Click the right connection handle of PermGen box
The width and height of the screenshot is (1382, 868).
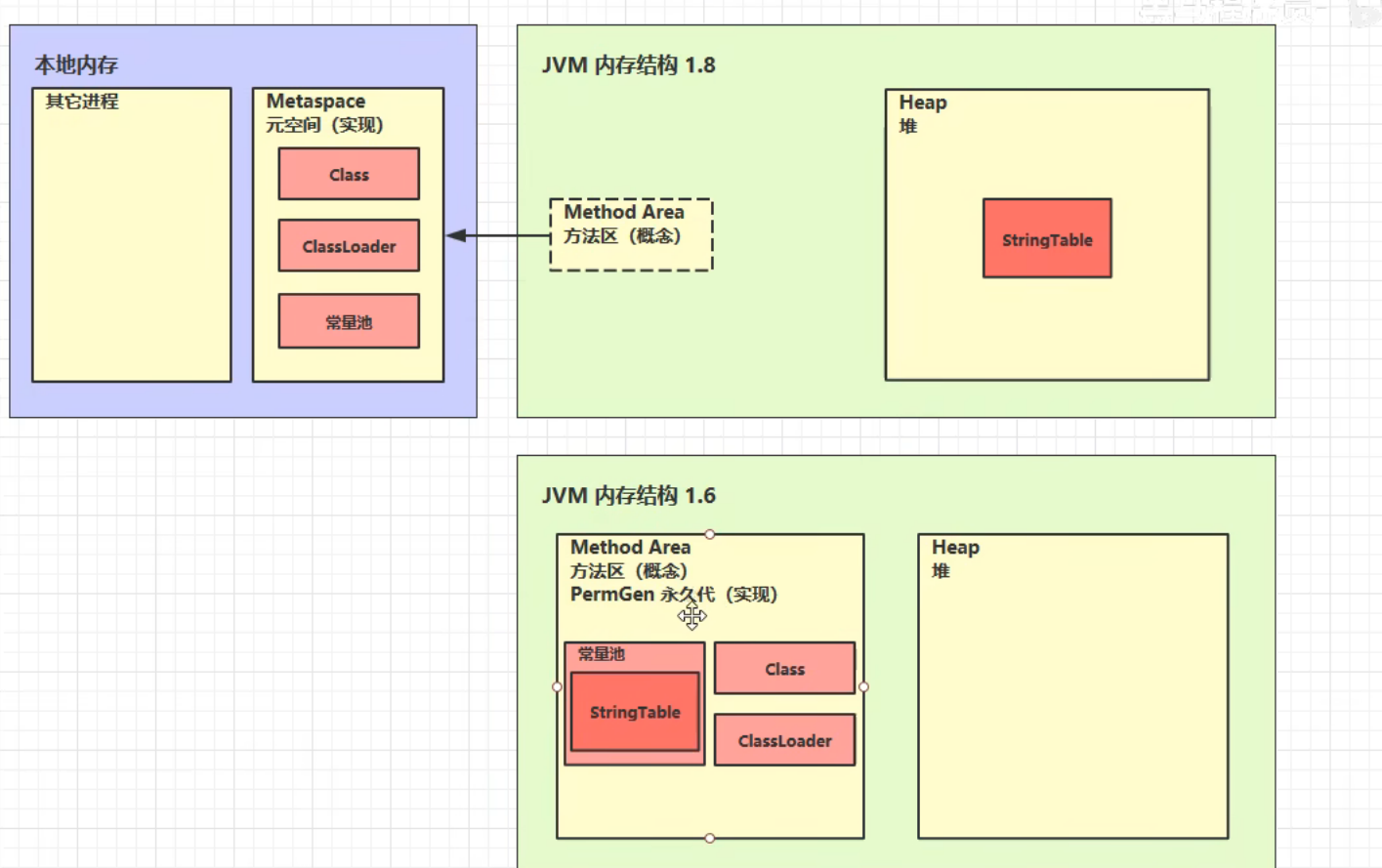point(863,686)
